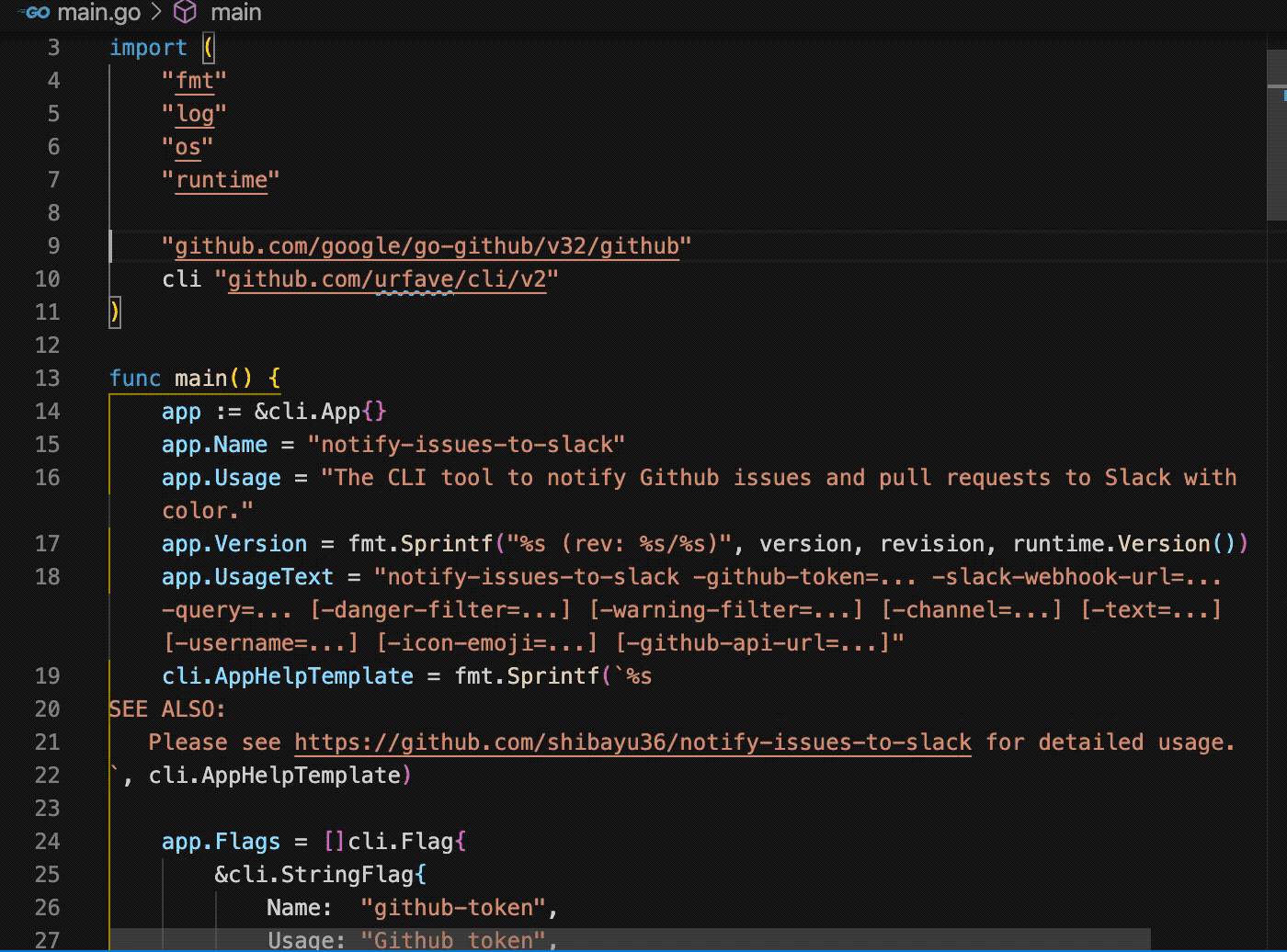This screenshot has height=952, width=1287.
Task: Open the shibayu36/notify-issues-to-slack URL in the code
Action: (633, 742)
